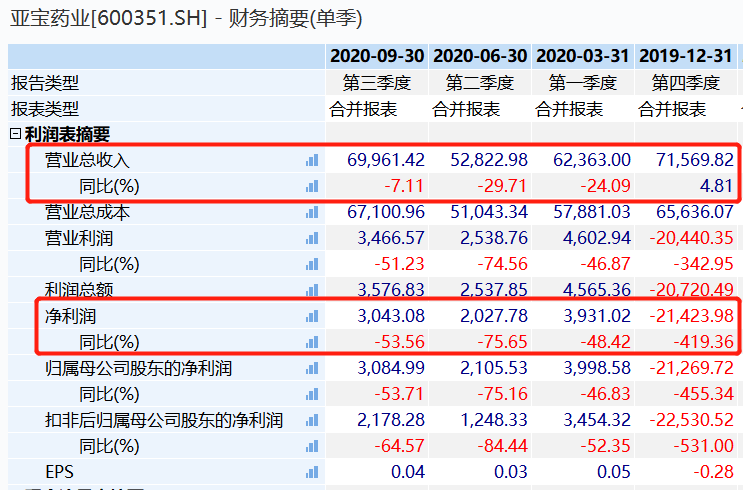The width and height of the screenshot is (743, 490).
Task: Select the 2020-06-30 column header
Action: pyautogui.click(x=481, y=56)
